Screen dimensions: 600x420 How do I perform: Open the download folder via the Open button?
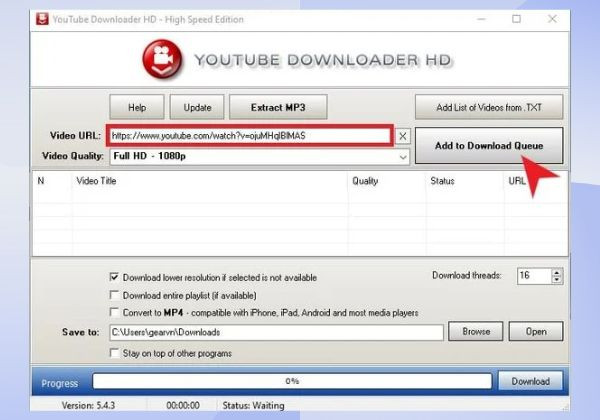click(536, 331)
